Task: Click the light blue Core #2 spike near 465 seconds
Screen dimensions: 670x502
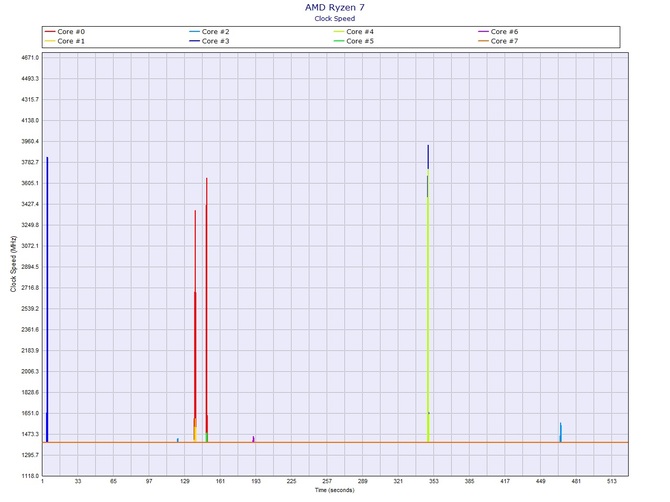Action: click(x=561, y=432)
